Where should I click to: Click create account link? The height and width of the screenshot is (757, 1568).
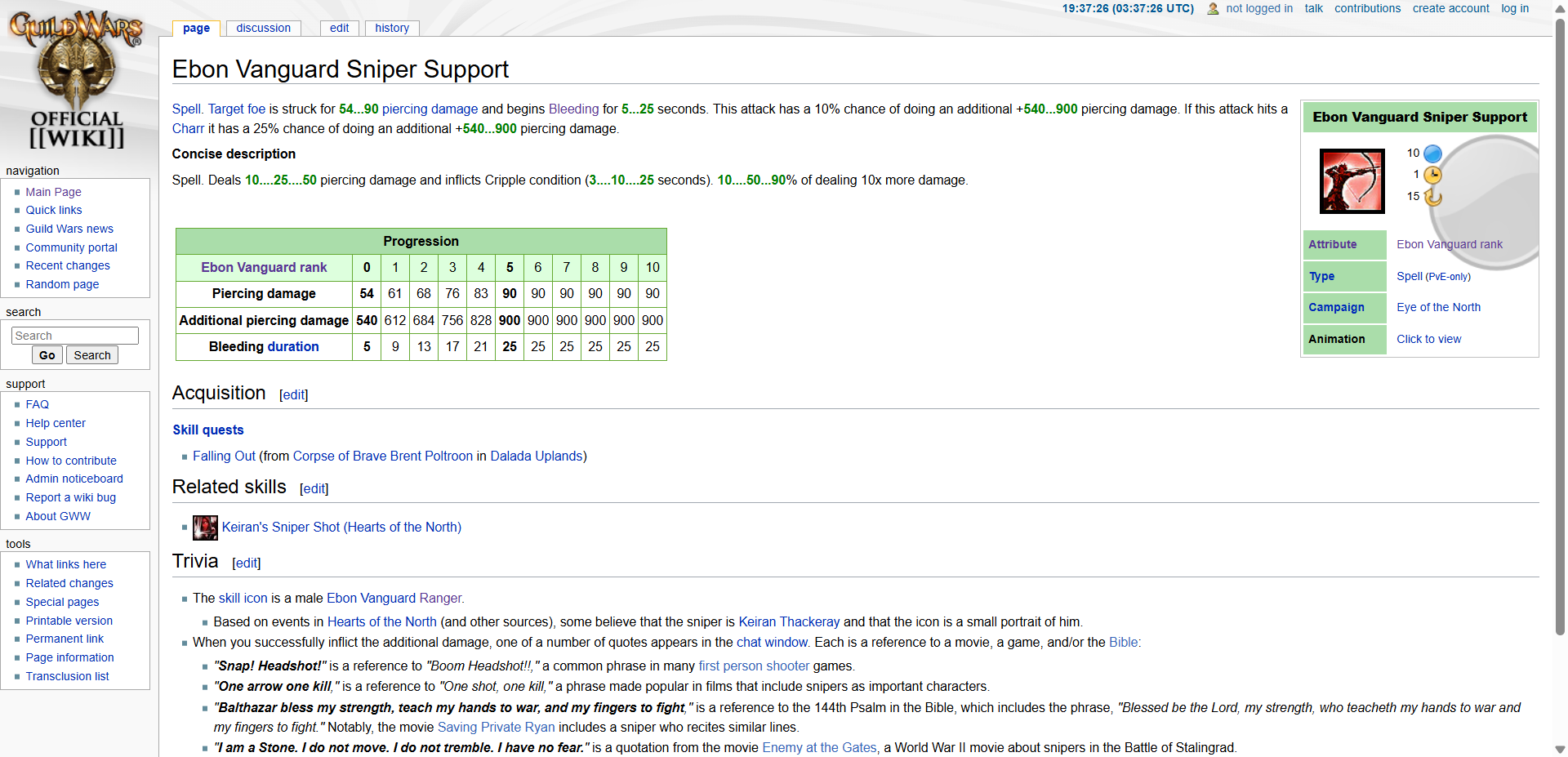click(x=1450, y=8)
